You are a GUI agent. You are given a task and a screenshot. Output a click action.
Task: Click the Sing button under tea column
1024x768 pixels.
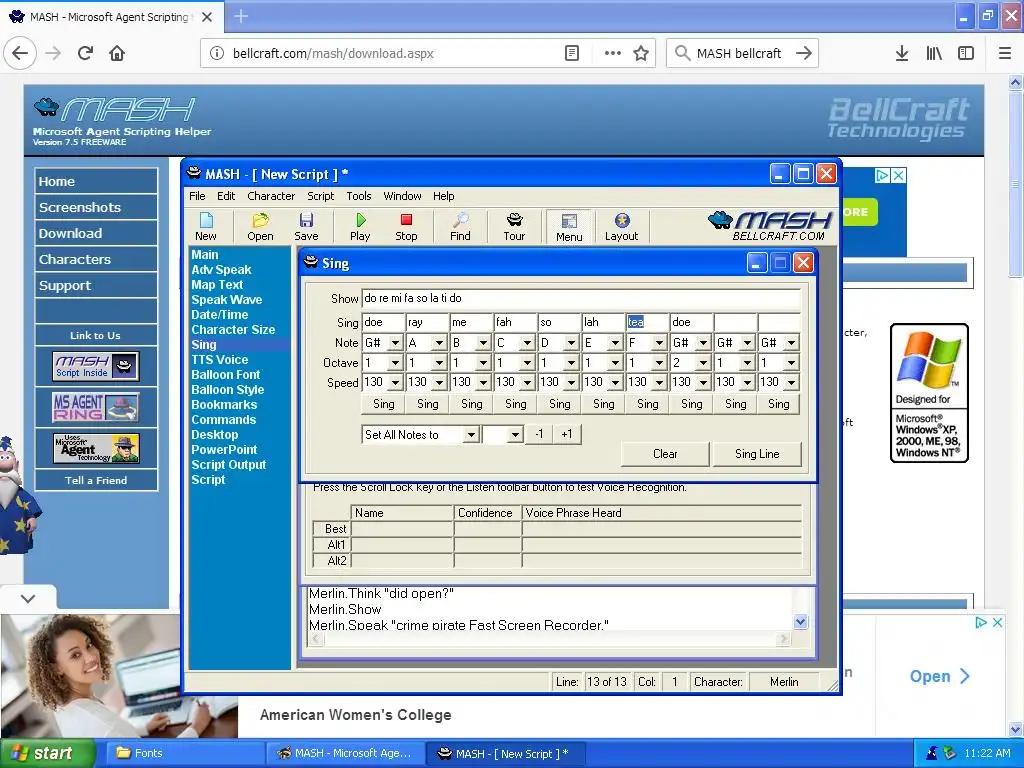(647, 404)
